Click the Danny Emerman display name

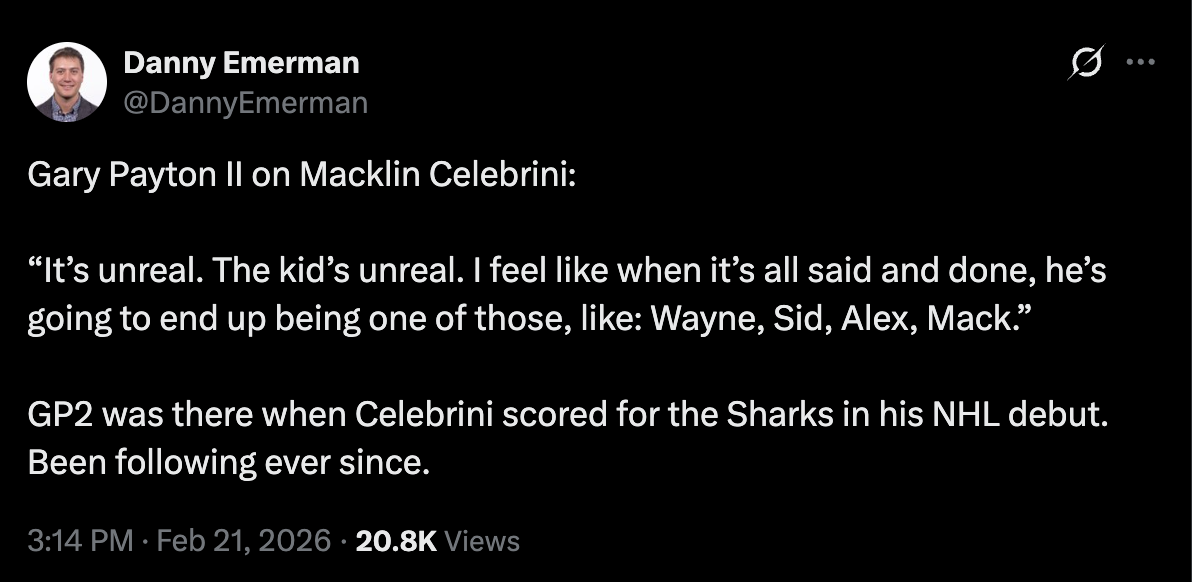click(x=241, y=63)
